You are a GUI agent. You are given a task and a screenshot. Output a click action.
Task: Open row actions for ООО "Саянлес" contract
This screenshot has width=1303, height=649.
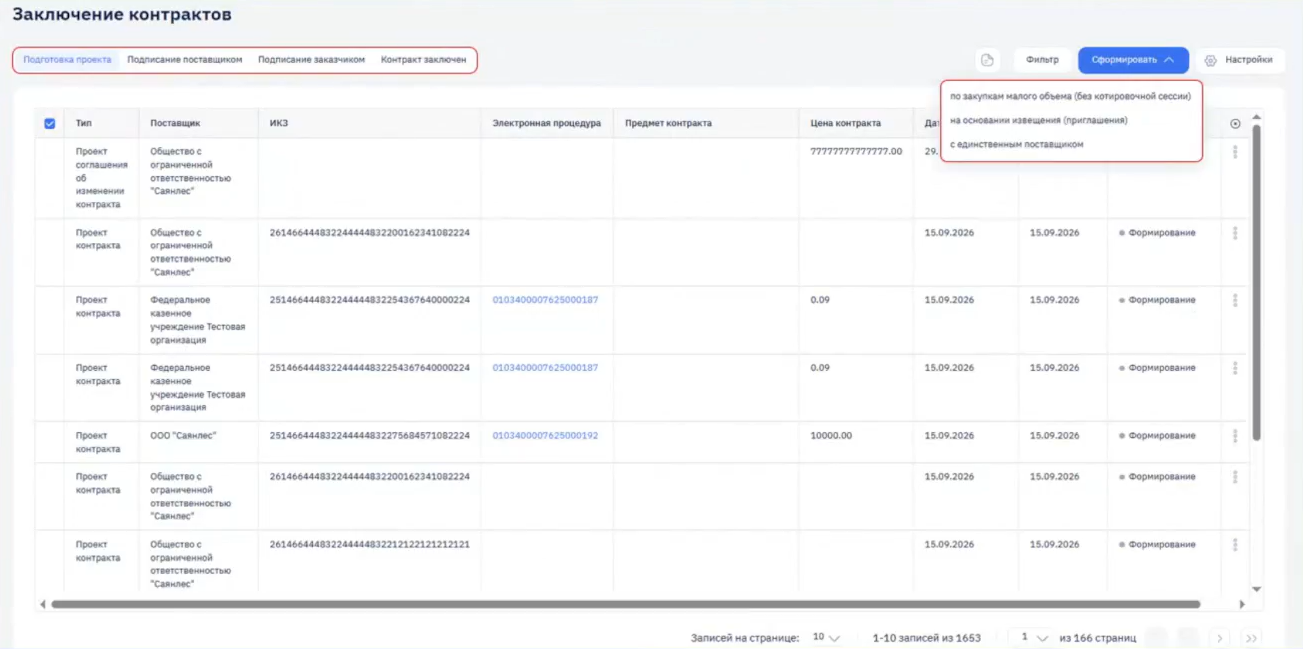click(1235, 436)
